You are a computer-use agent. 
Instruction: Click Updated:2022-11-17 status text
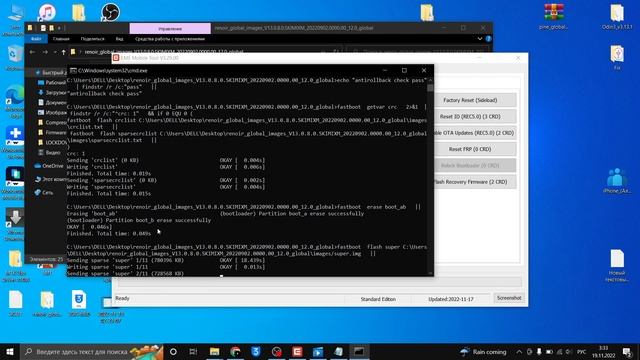point(451,299)
